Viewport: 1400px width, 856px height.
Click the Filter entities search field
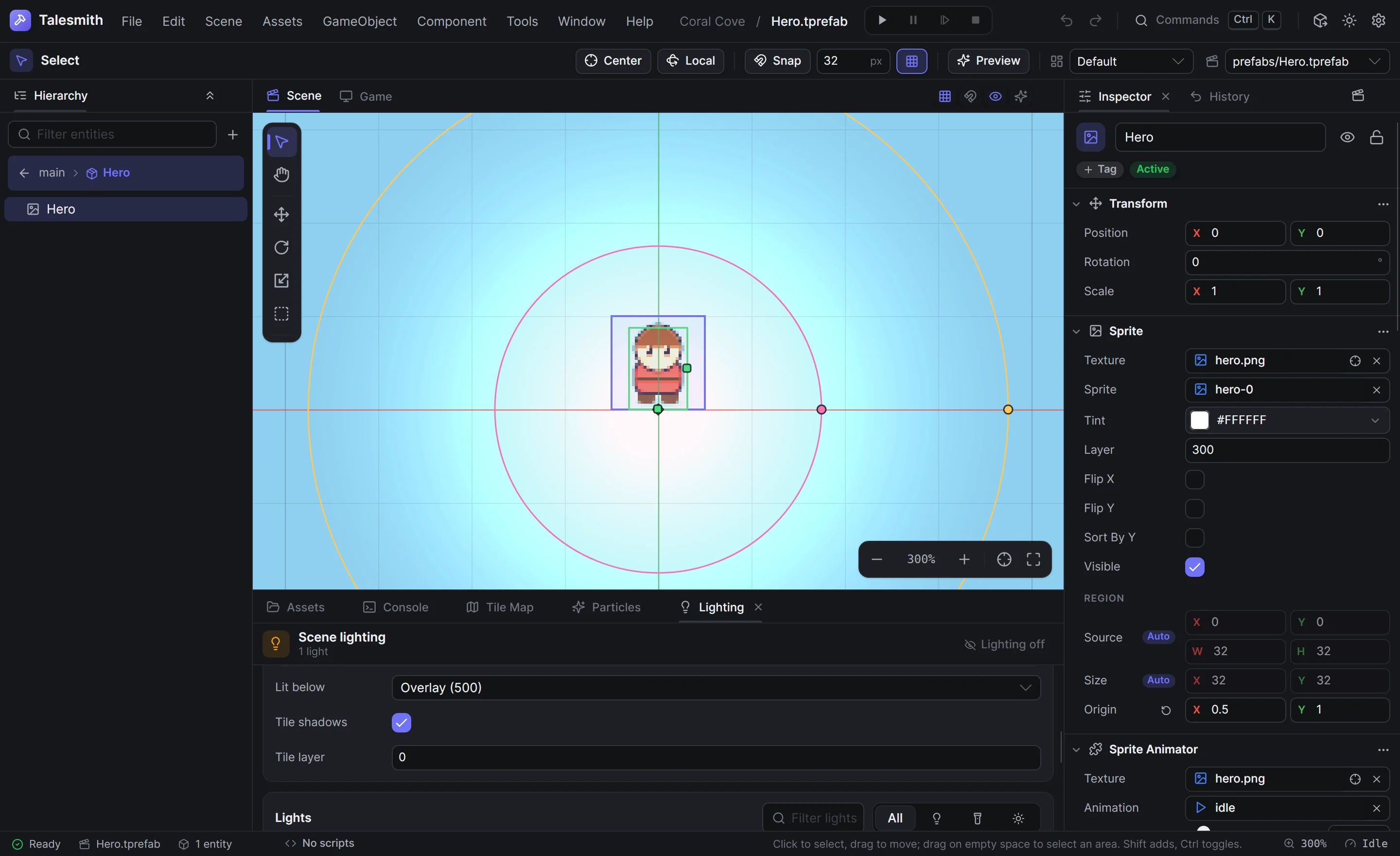tap(112, 135)
